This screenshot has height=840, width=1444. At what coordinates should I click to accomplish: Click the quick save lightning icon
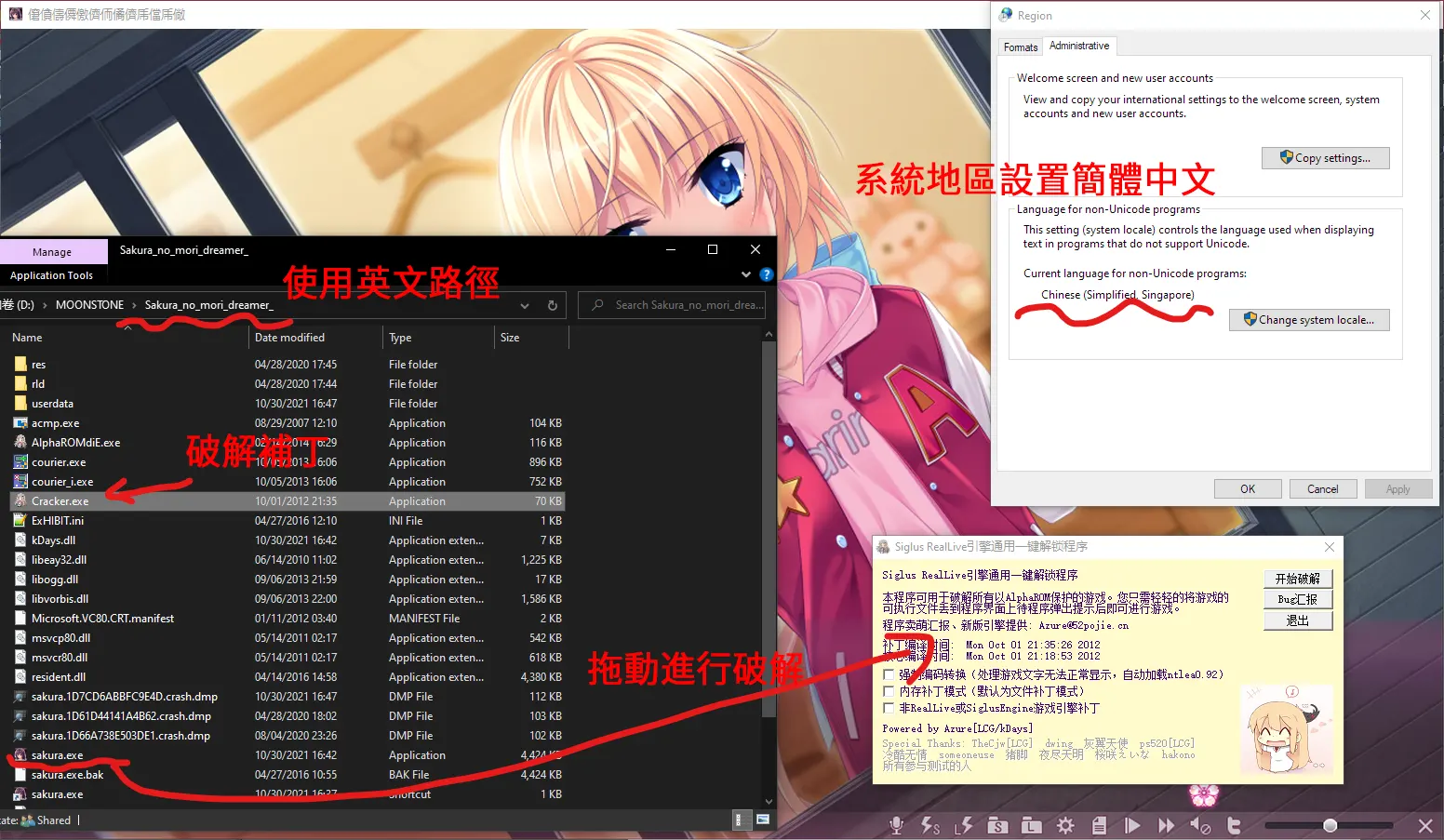coord(929,825)
